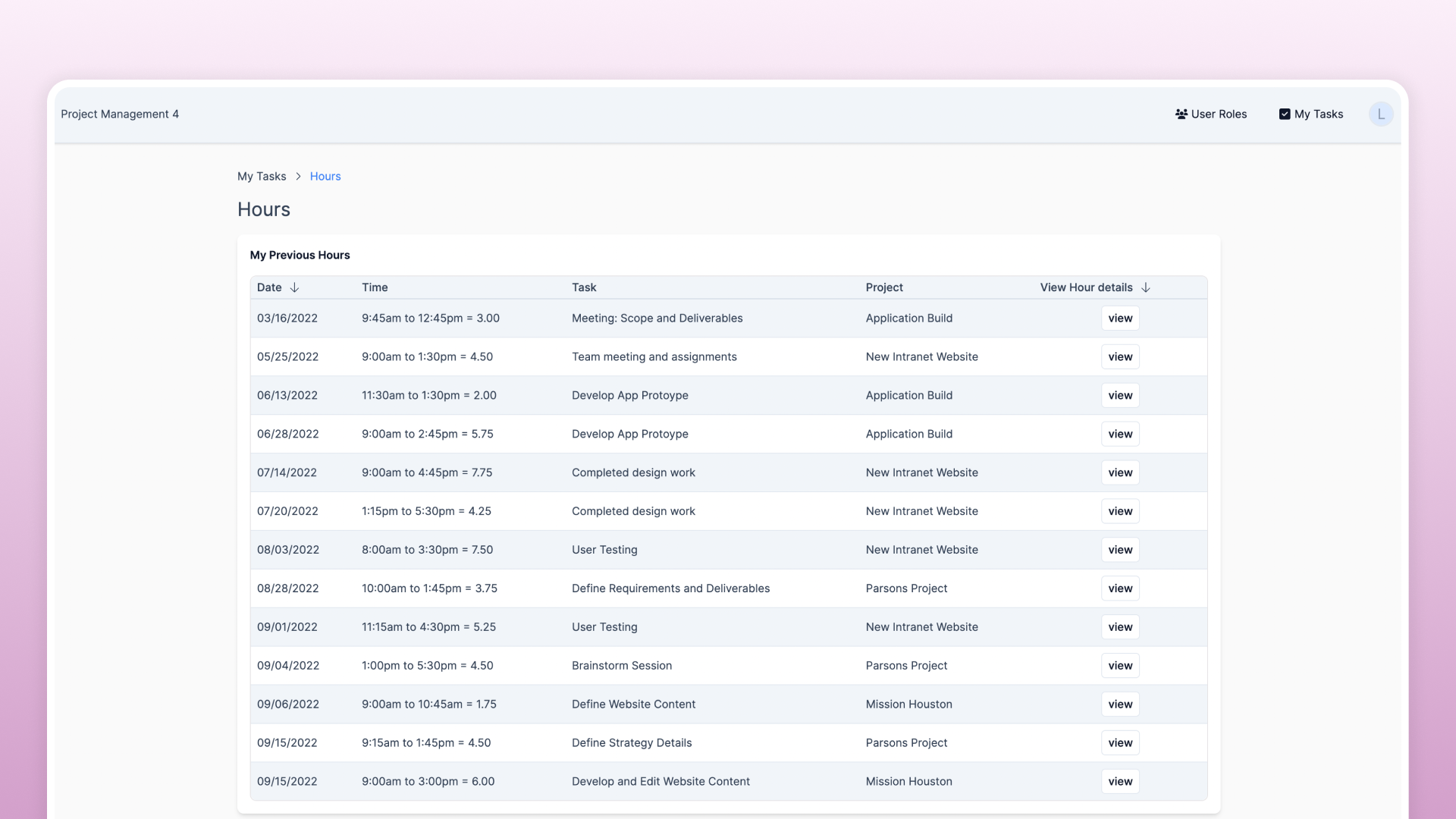1456x819 pixels.
Task: Click the Hours breadcrumb link
Action: click(x=325, y=176)
